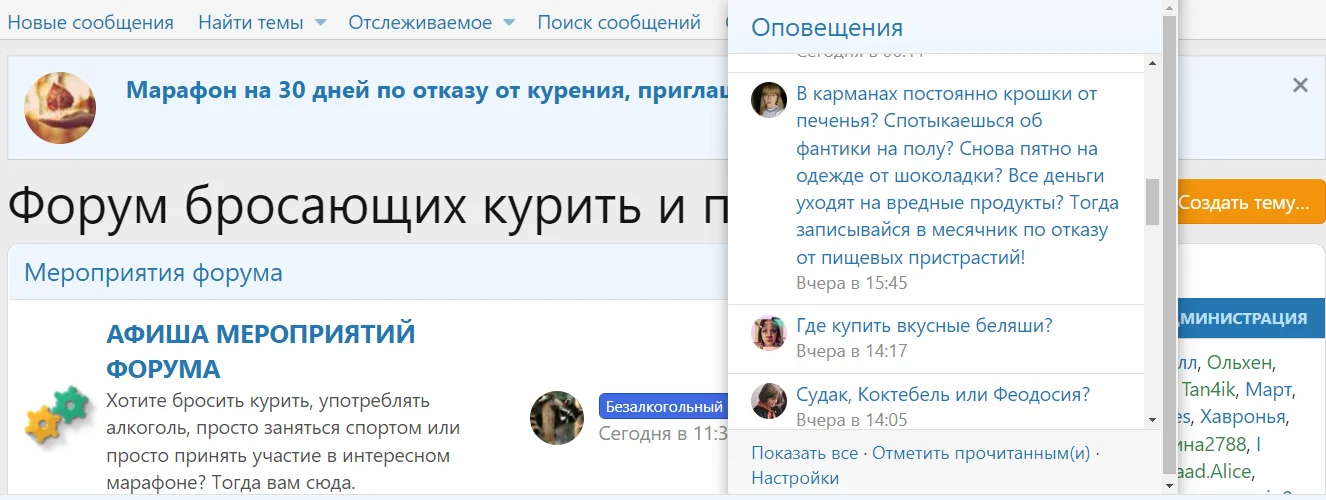Click Отметить прочитанным(и)
This screenshot has height=500, width=1326.
tap(981, 453)
